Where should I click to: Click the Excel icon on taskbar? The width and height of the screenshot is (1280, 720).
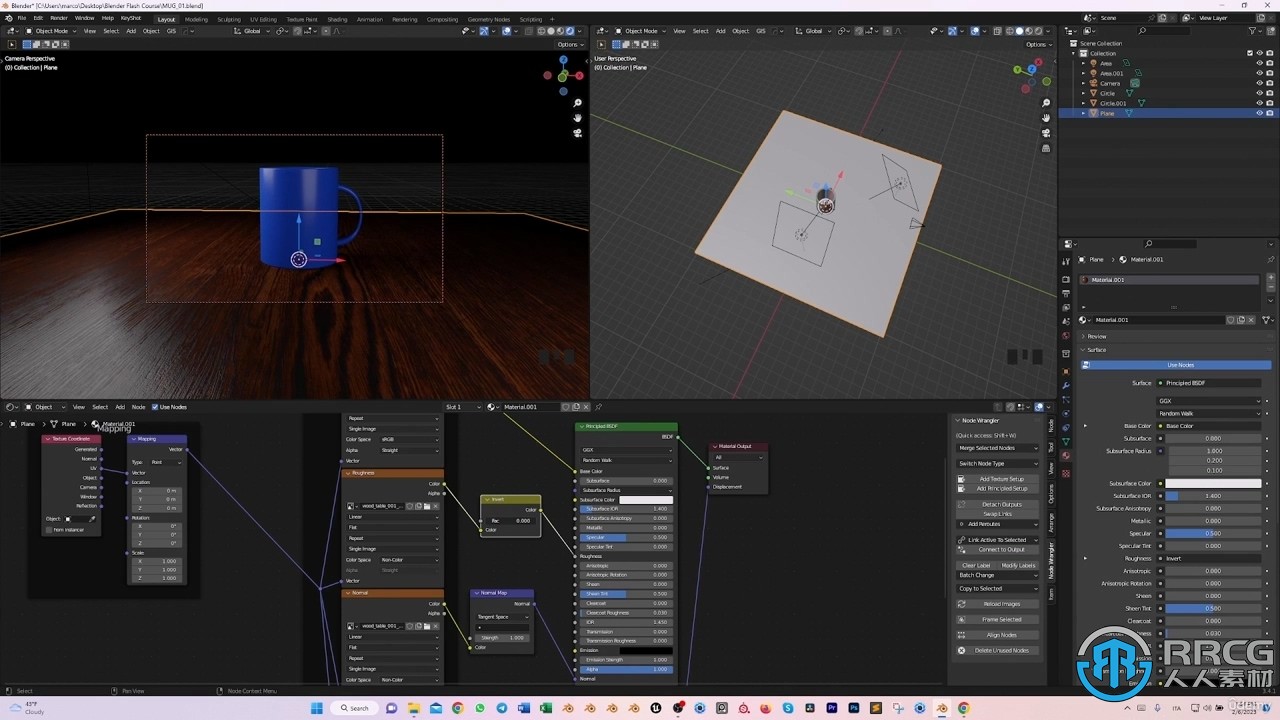click(x=546, y=708)
